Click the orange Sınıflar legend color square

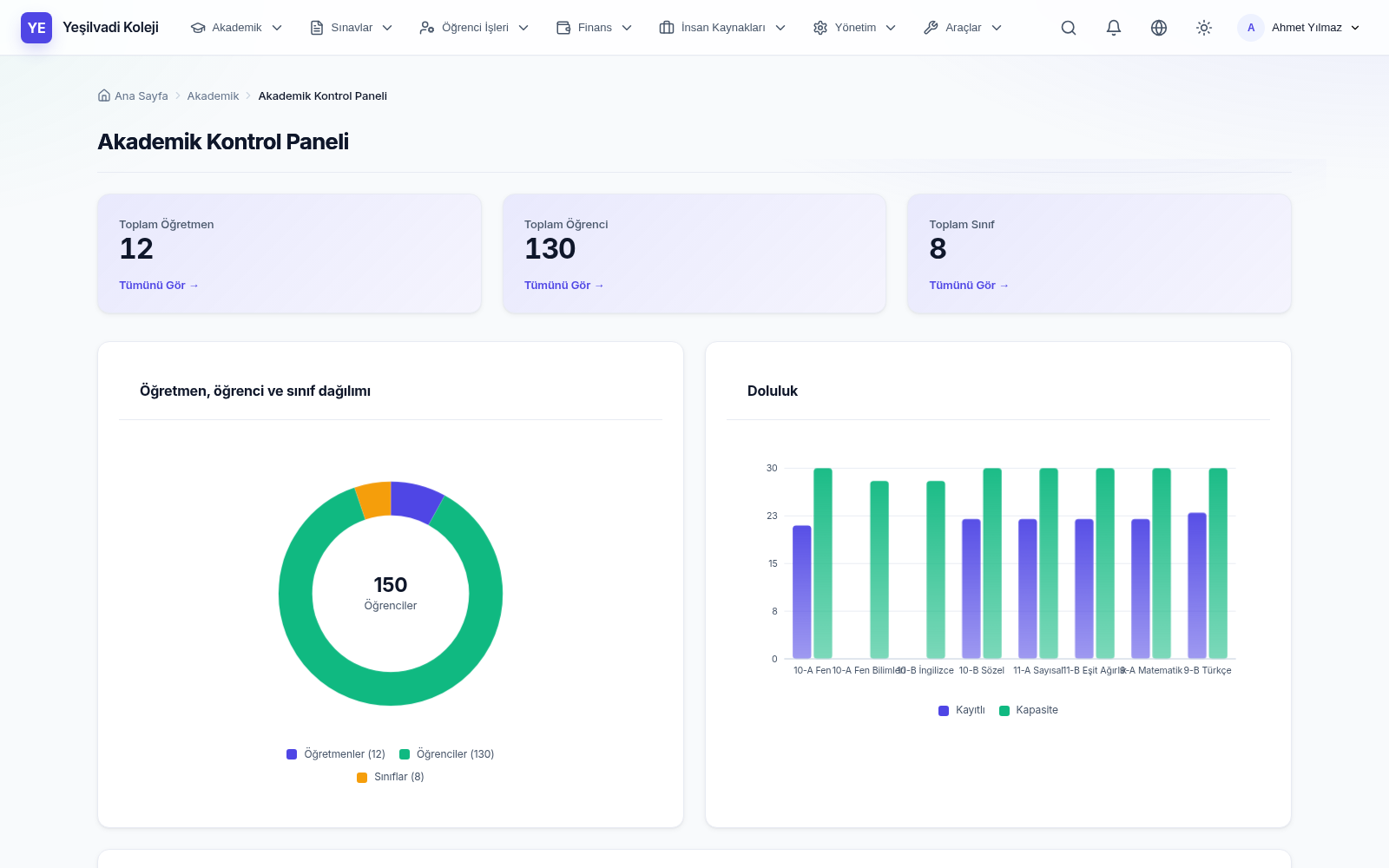click(362, 778)
